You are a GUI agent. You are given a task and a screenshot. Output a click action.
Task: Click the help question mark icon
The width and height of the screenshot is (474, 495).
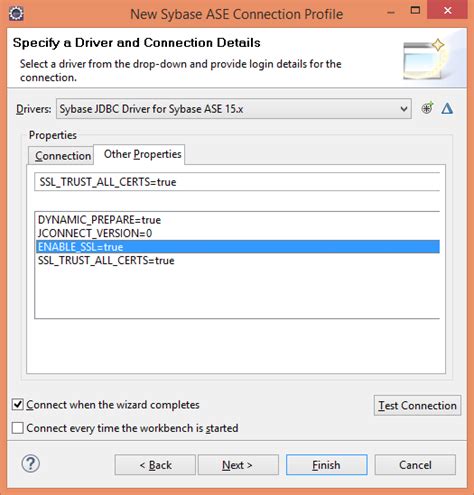coord(31,464)
